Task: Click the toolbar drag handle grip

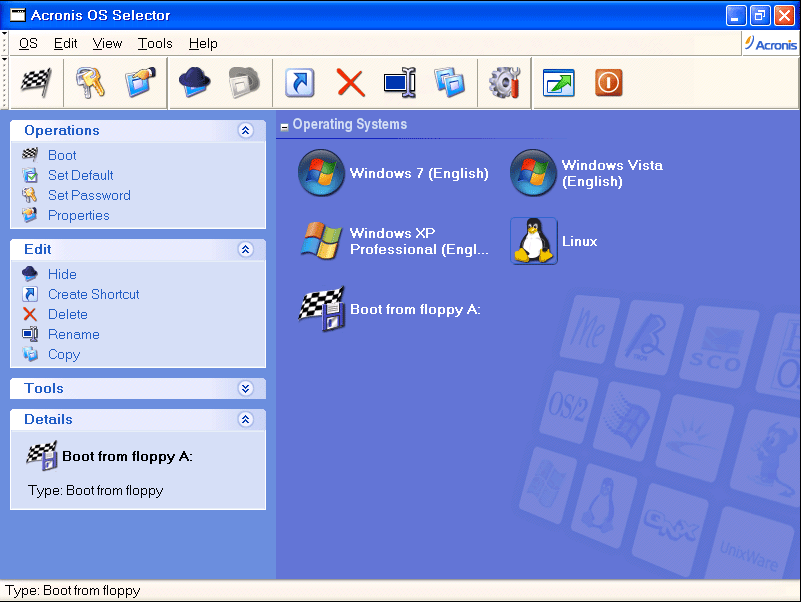Action: (x=5, y=82)
